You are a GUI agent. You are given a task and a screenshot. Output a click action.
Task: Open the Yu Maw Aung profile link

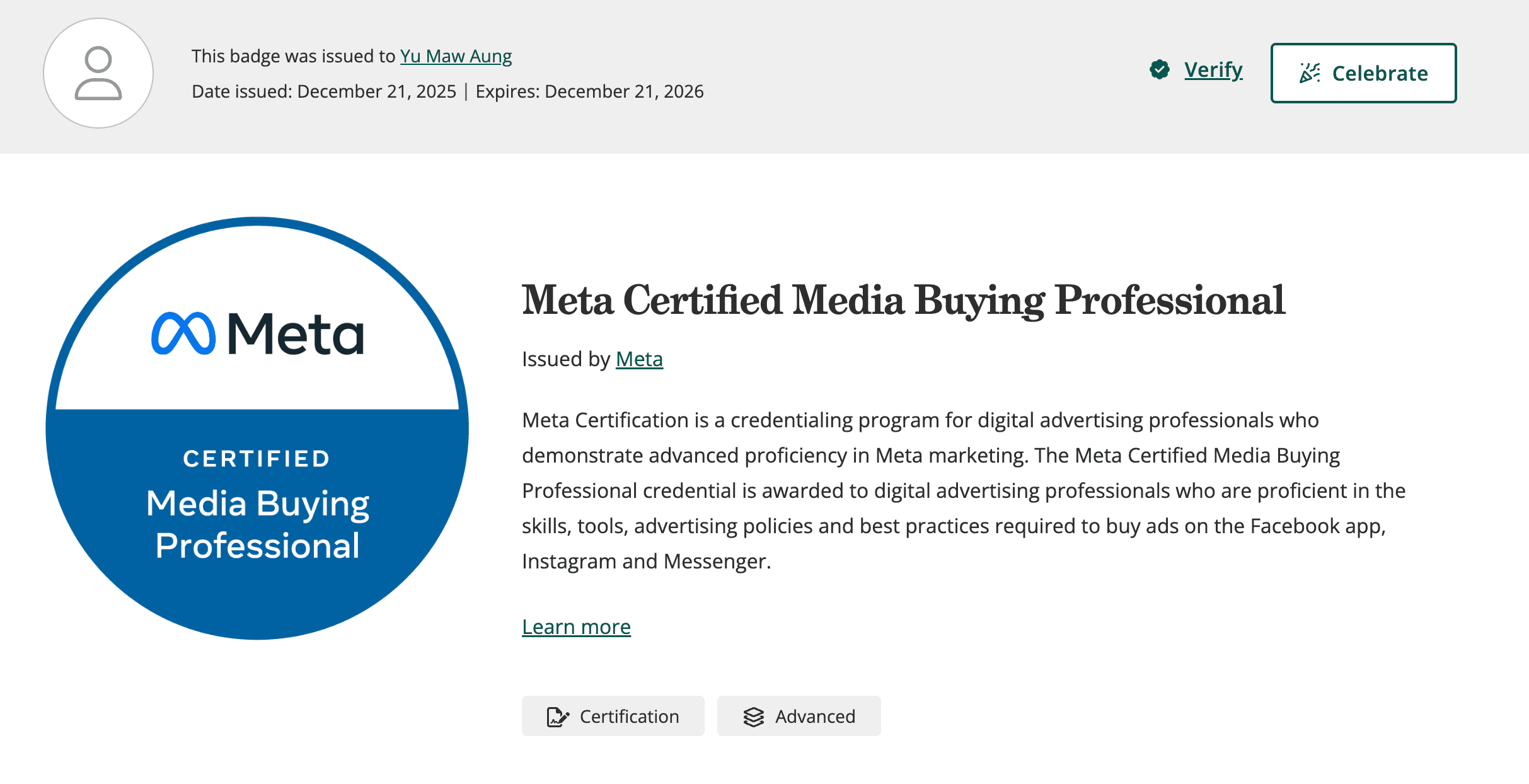point(456,56)
